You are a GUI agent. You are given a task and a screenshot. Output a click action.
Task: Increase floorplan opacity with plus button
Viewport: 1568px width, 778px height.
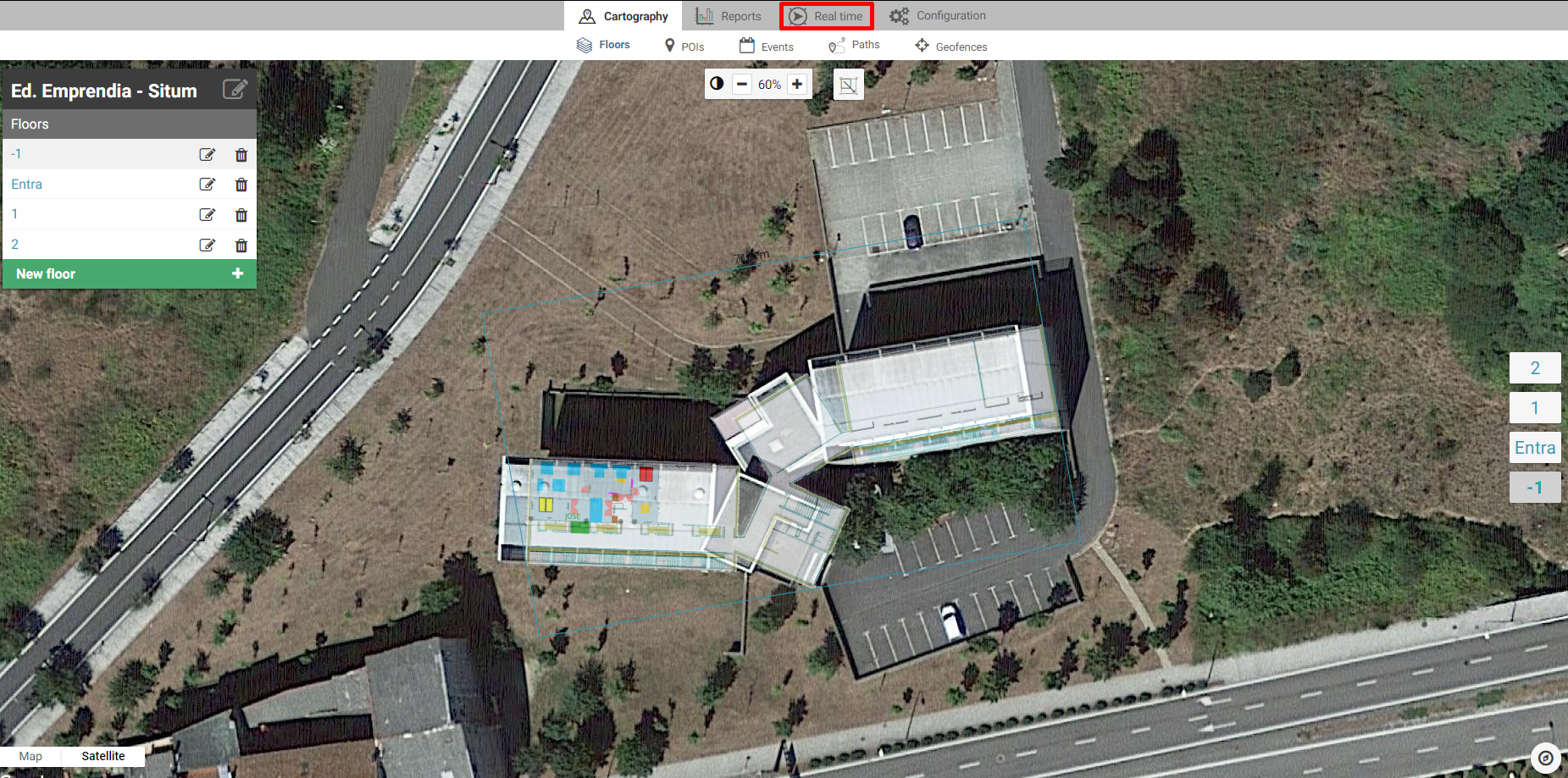tap(797, 84)
